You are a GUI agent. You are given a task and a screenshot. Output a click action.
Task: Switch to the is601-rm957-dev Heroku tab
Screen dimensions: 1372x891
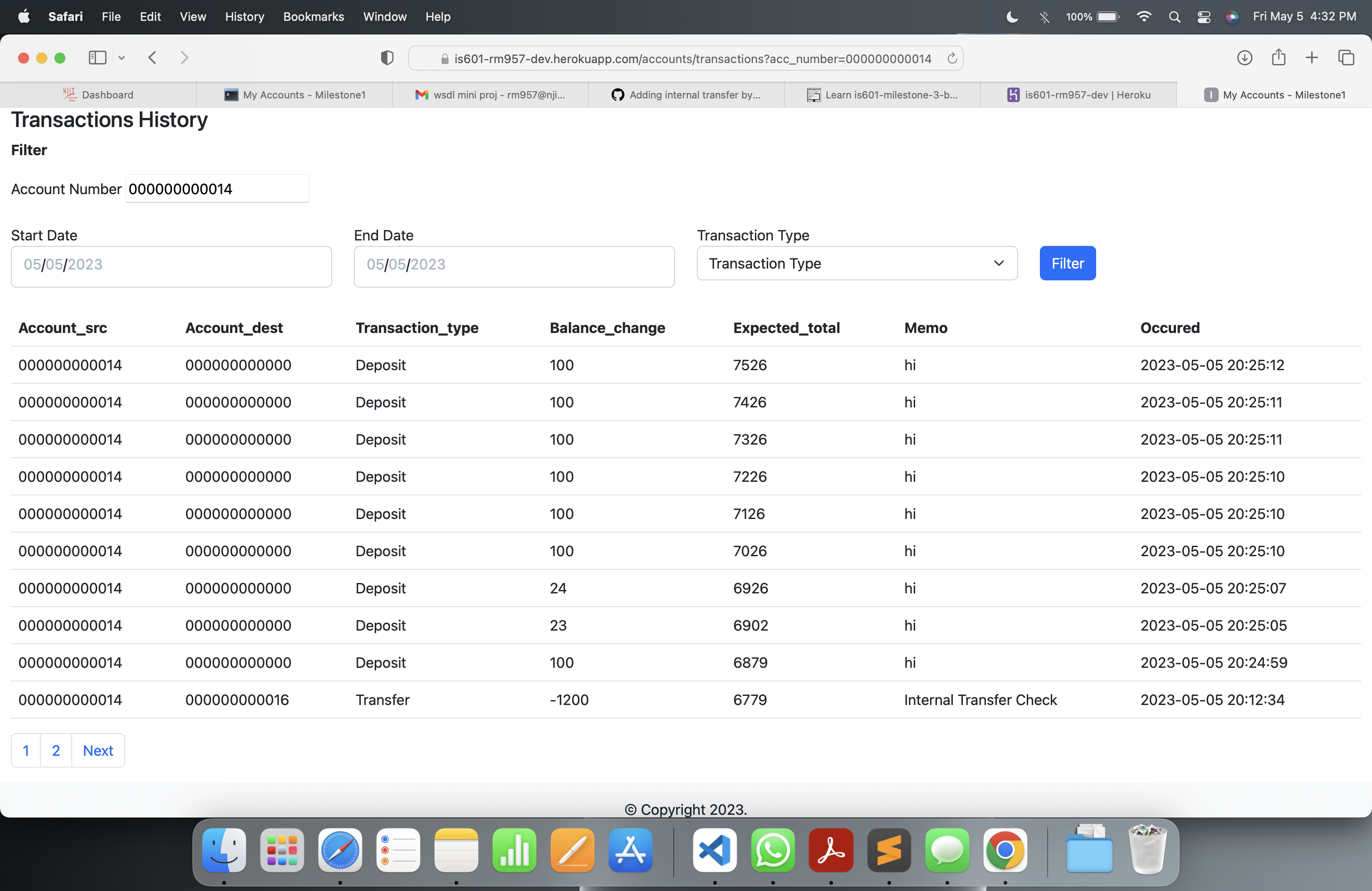coord(1078,94)
